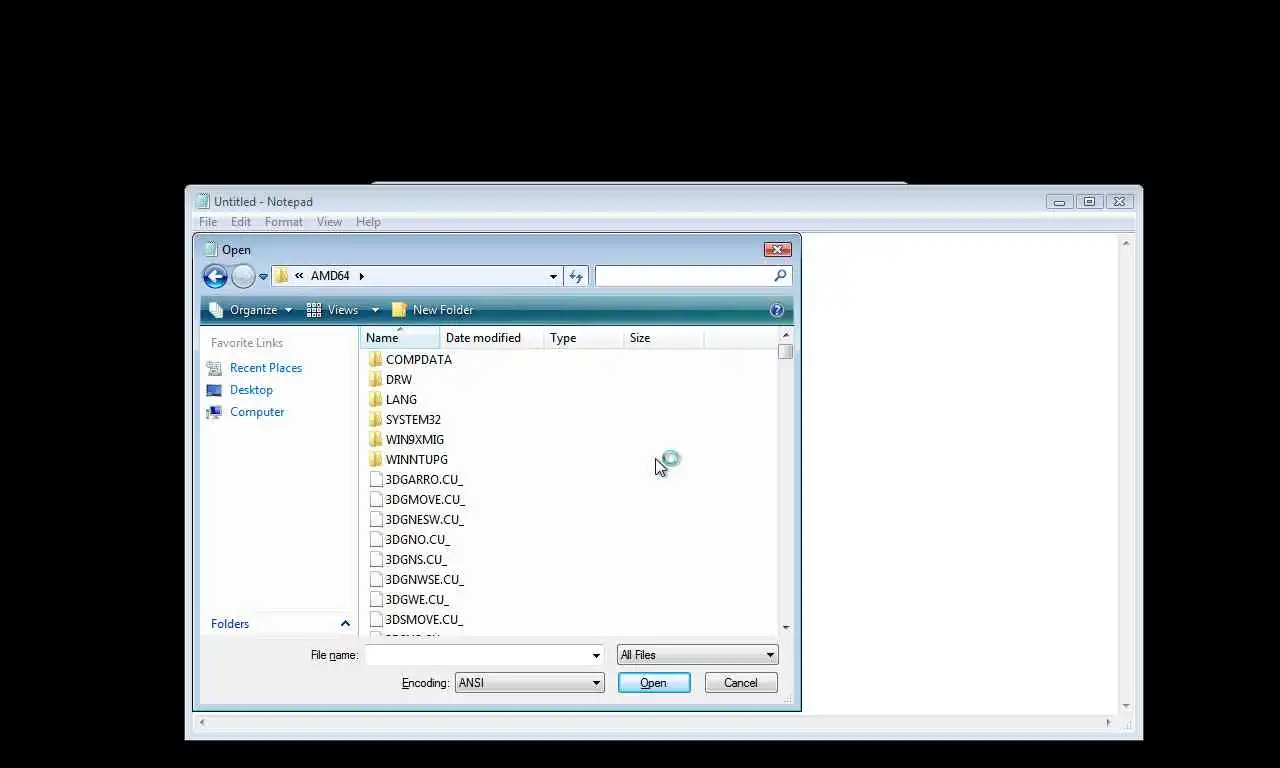Sort by Date modified column header
The height and width of the screenshot is (768, 1280).
tap(492, 338)
